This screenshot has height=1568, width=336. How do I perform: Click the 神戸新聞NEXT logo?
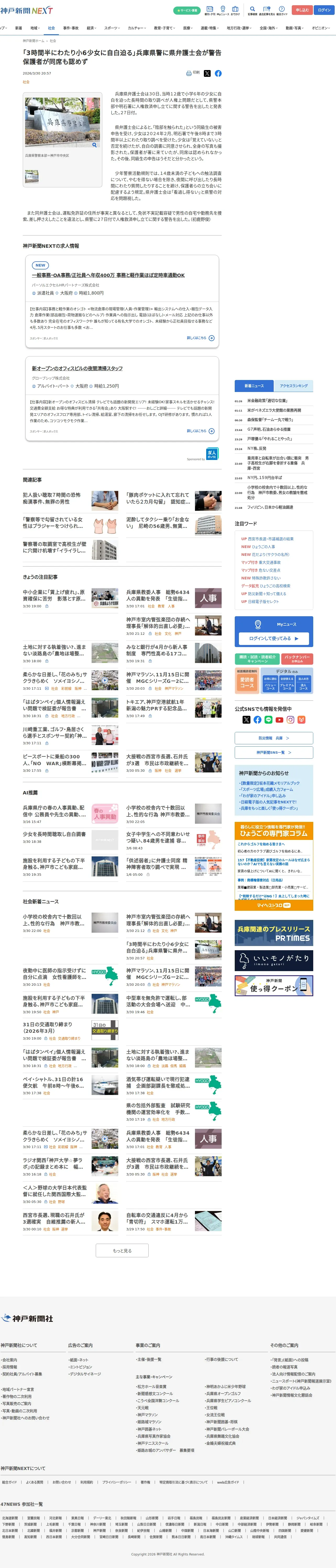(x=26, y=10)
